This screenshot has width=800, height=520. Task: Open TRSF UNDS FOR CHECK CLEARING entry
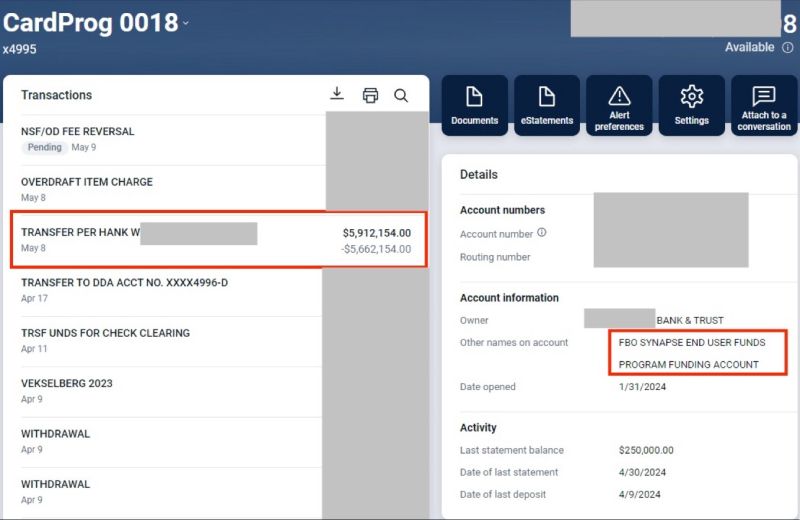105,333
